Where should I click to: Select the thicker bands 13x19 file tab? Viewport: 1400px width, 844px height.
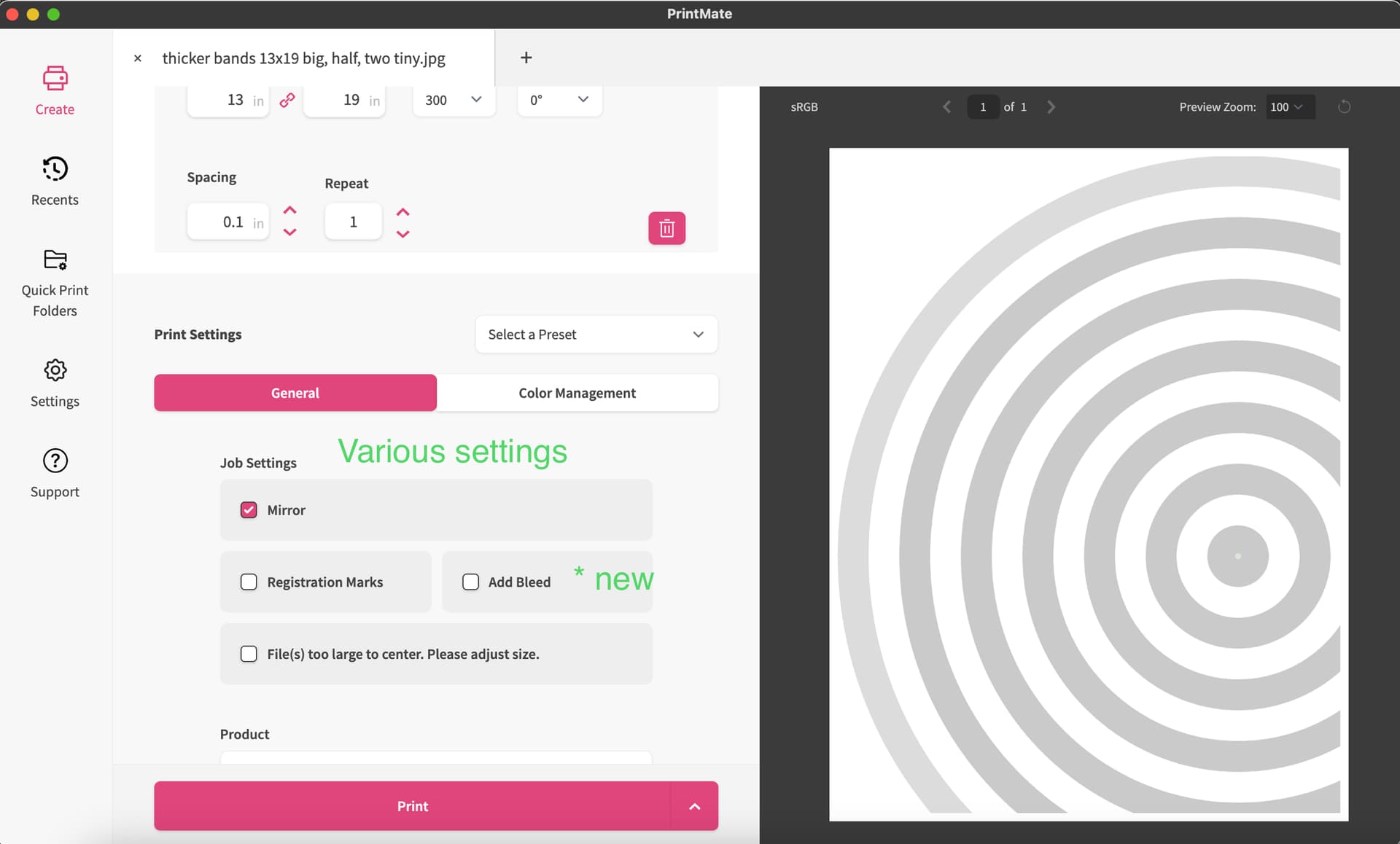[x=303, y=58]
